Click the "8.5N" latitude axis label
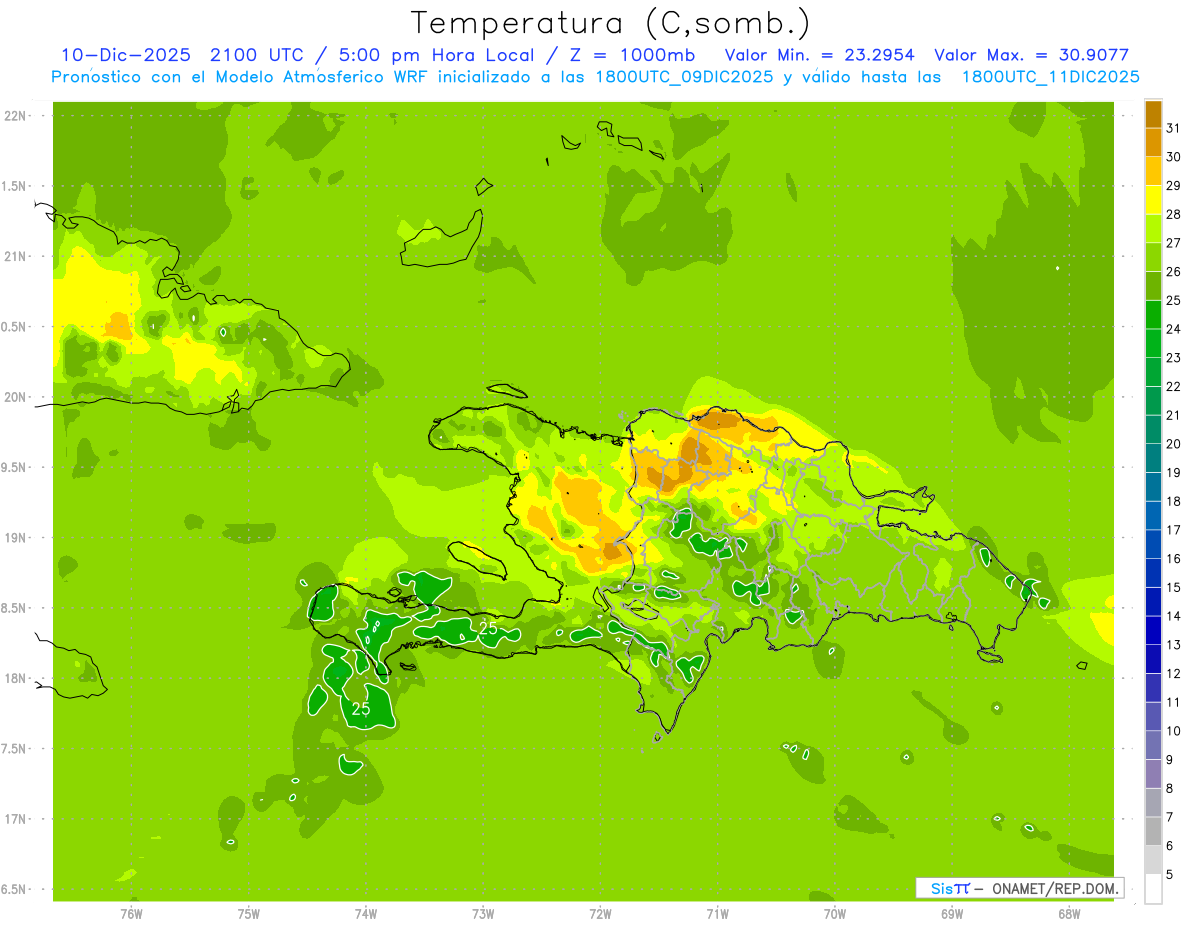Screen dimensions: 1200x927 point(15,608)
